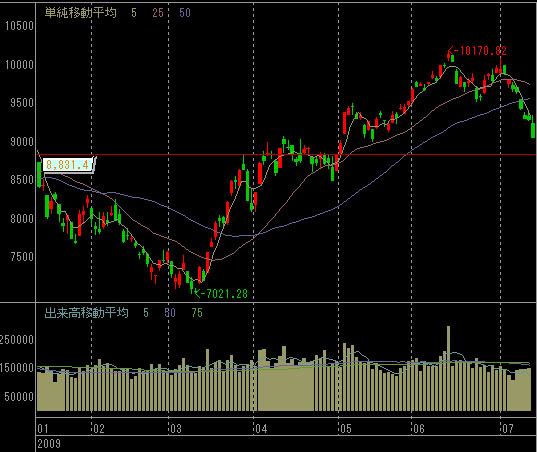The image size is (537, 452).
Task: Click the 8000 price axis label
Action: tap(22, 218)
